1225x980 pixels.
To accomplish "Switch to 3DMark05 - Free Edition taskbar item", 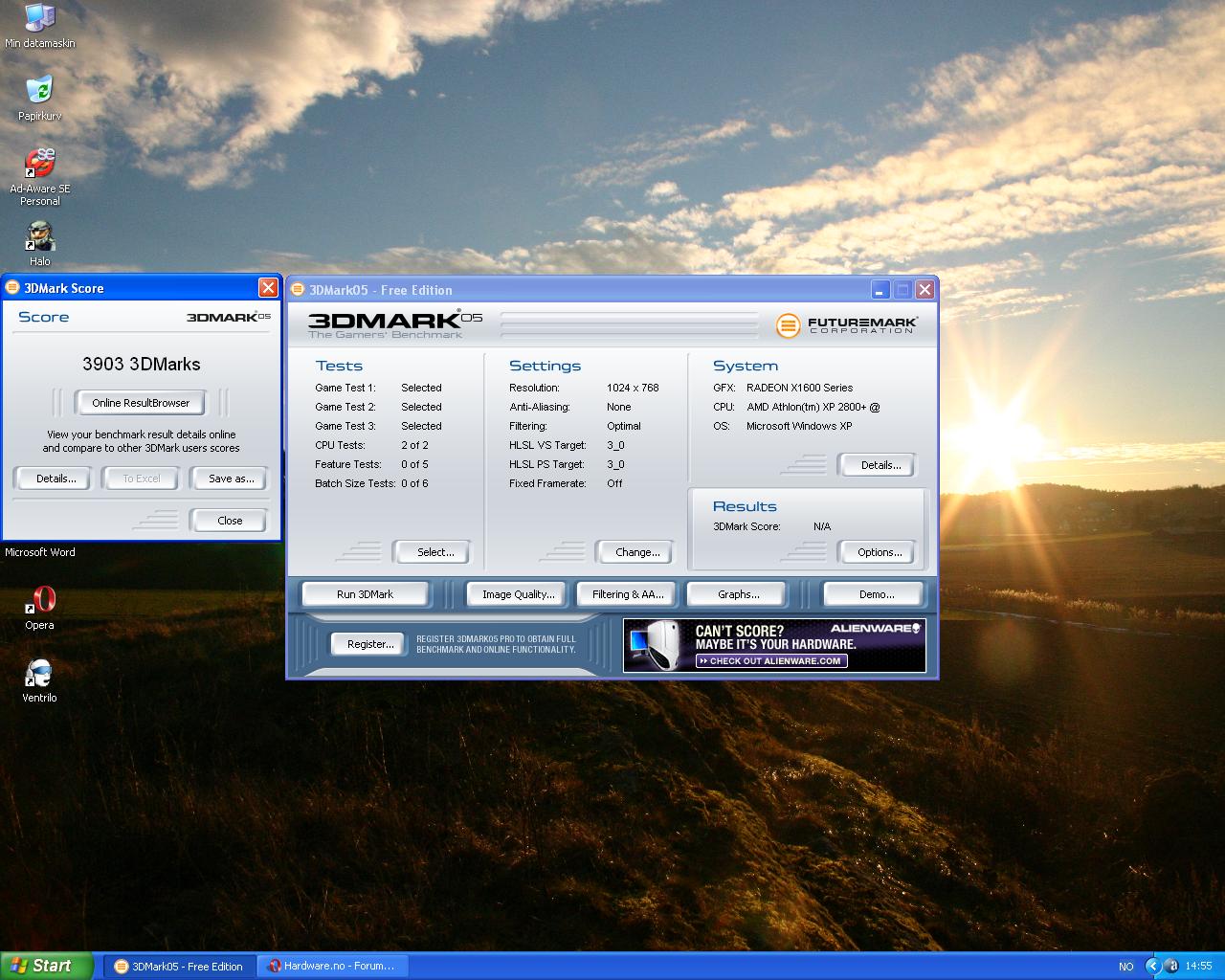I will click(x=179, y=967).
